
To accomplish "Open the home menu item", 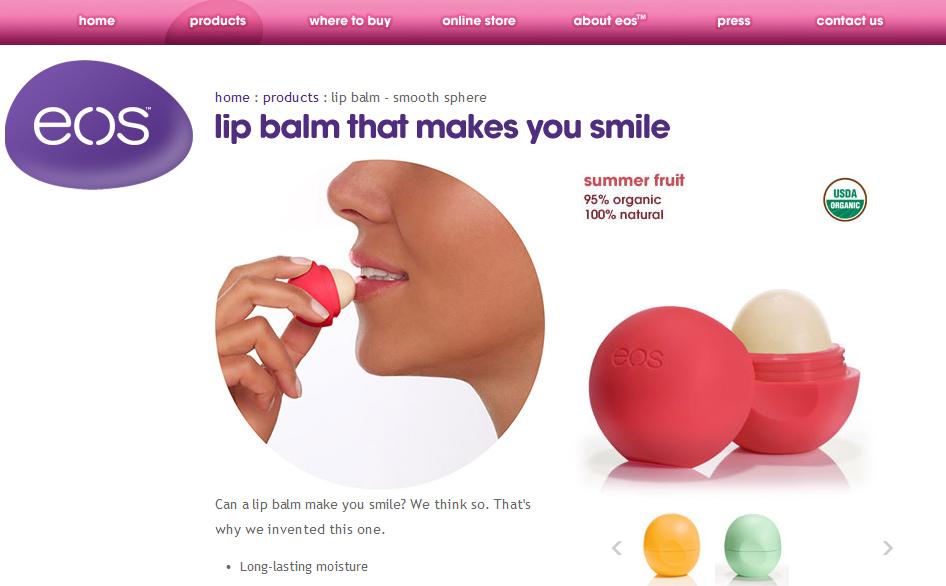I will 97,21.
